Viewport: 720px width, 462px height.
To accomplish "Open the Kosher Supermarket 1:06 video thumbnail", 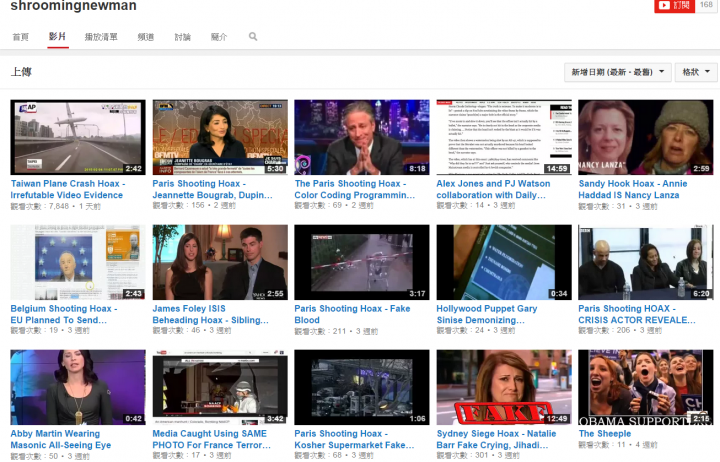I will [x=362, y=387].
